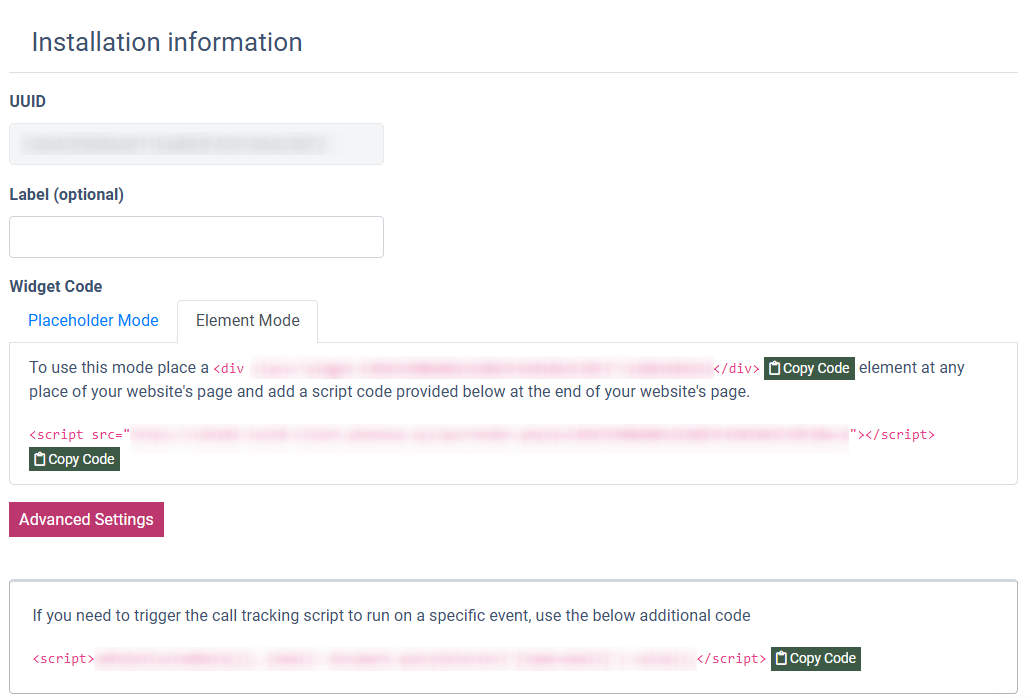
Task: Copy the div element code
Action: [809, 368]
